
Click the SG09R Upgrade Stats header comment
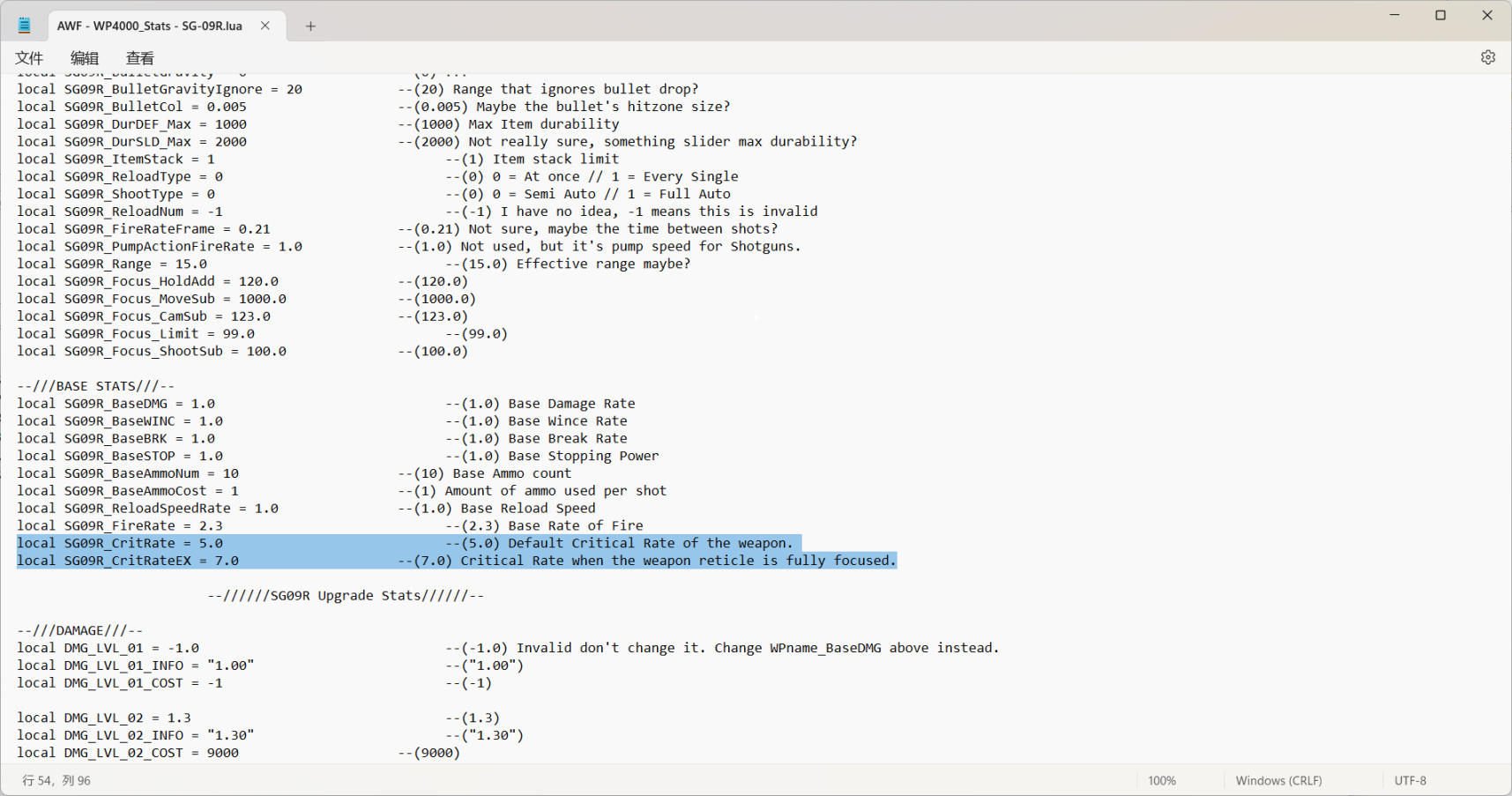point(346,595)
